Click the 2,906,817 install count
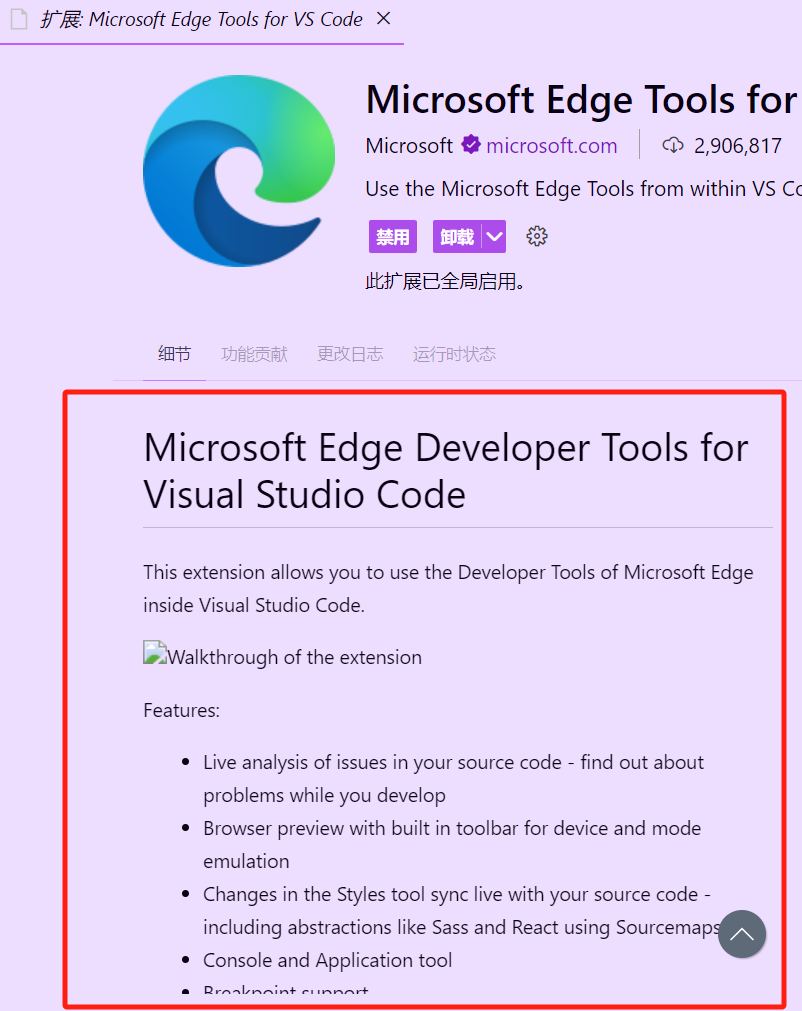 click(x=738, y=146)
